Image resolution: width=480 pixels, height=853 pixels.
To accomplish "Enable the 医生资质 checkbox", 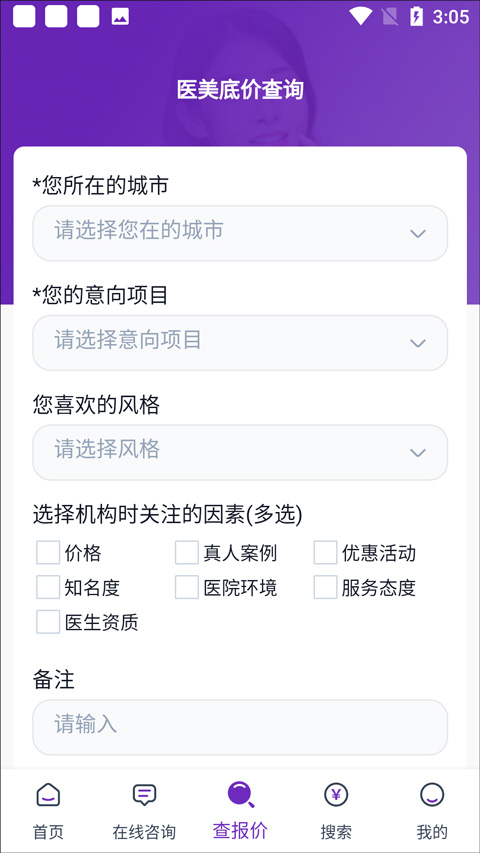I will [48, 622].
